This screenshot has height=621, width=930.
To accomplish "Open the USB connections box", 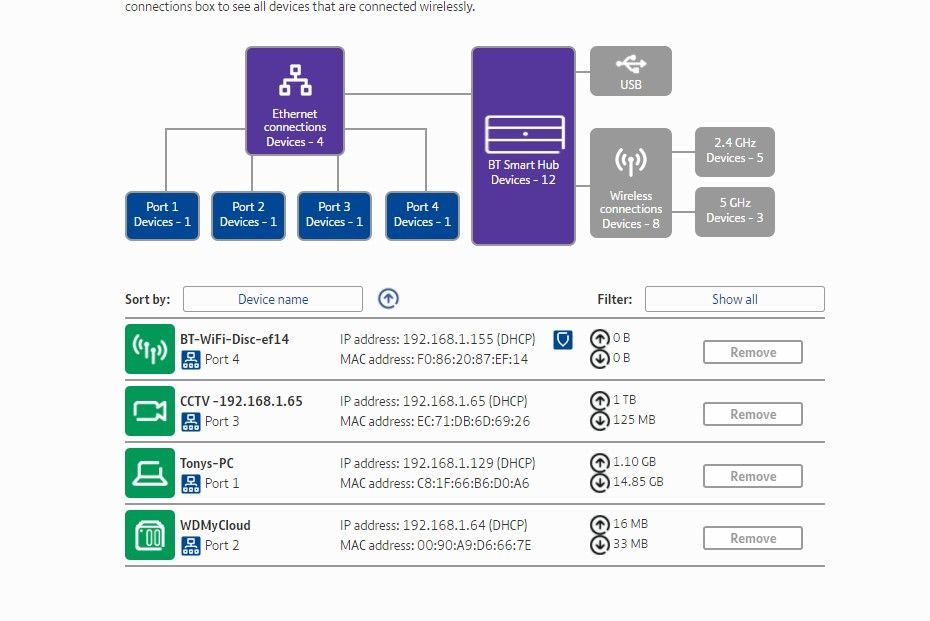I will click(630, 71).
